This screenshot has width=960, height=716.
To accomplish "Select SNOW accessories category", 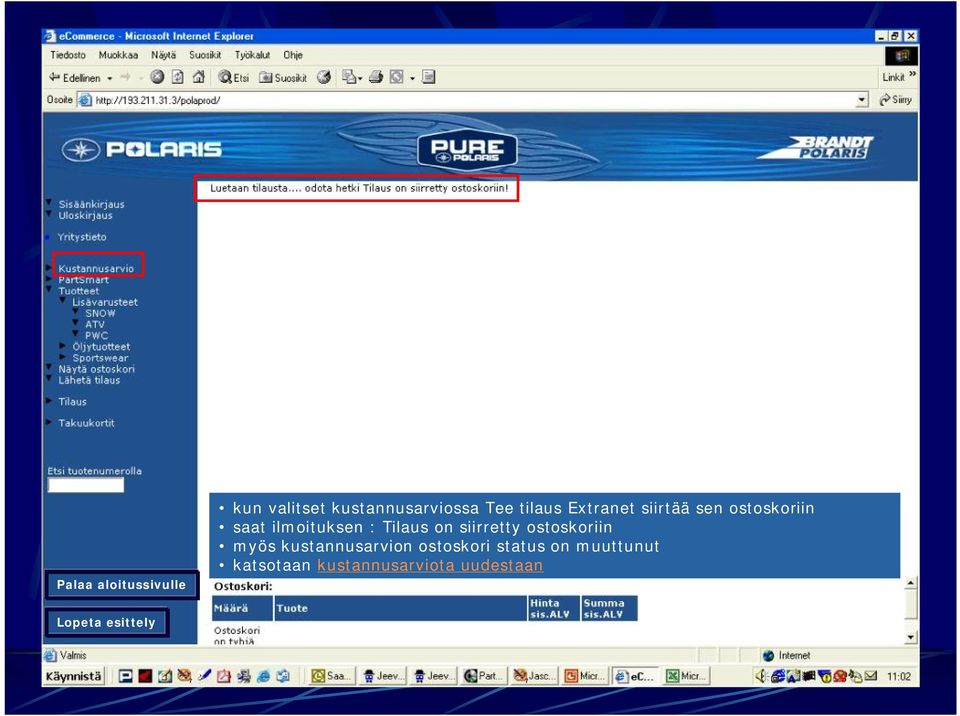I will pos(100,314).
